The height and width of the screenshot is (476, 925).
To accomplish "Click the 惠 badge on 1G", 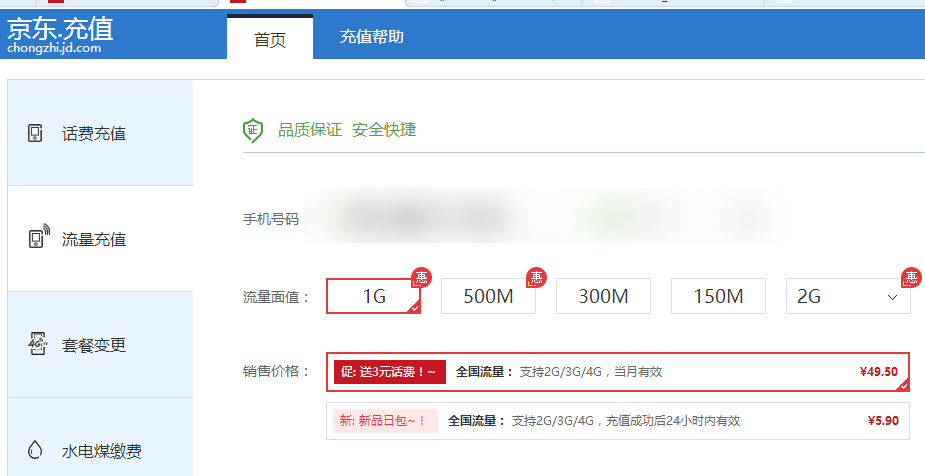I will (421, 277).
